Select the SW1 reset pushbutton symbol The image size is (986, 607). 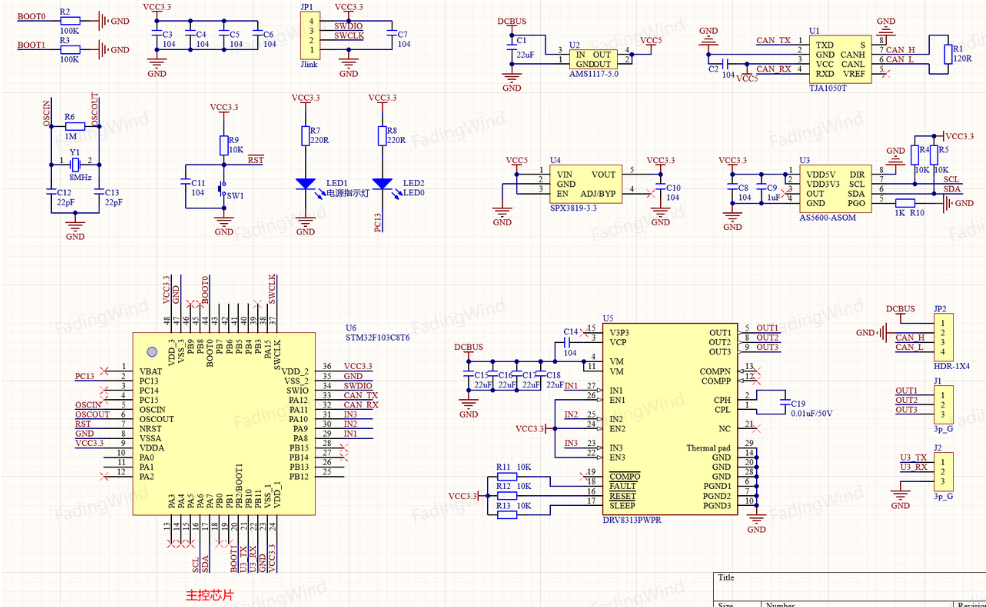pos(223,189)
